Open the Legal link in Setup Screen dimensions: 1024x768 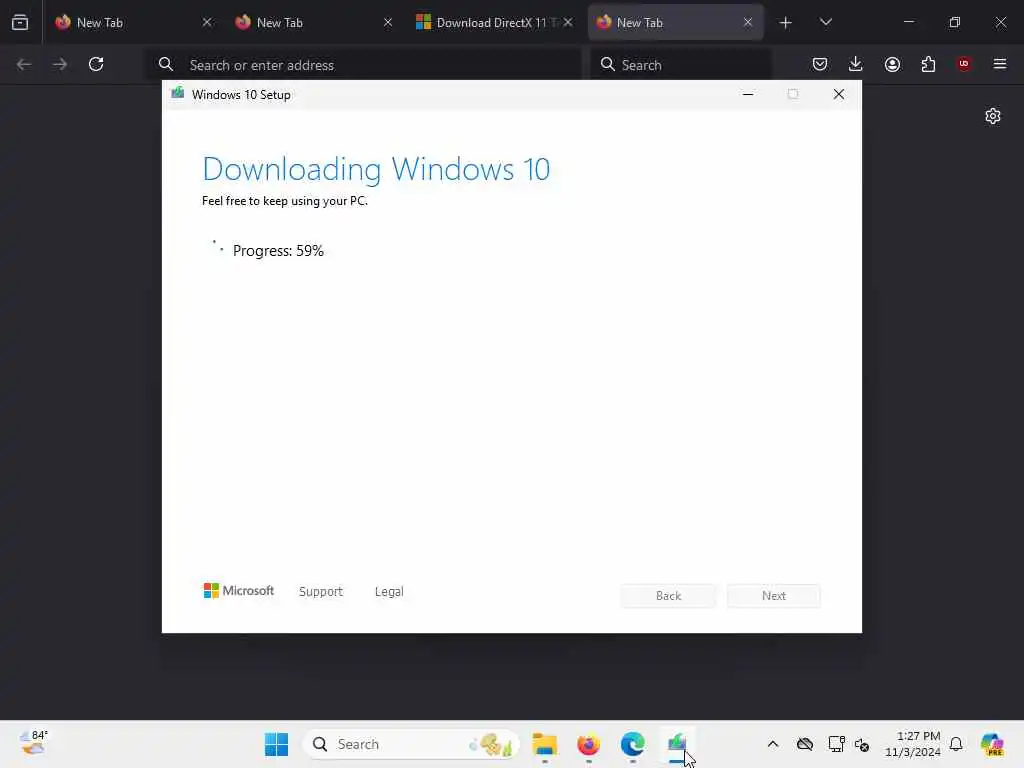[389, 591]
